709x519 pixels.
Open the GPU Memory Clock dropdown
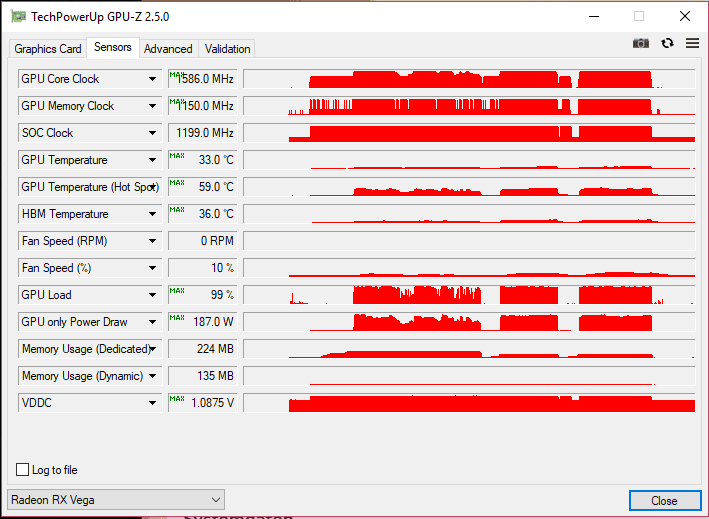152,106
